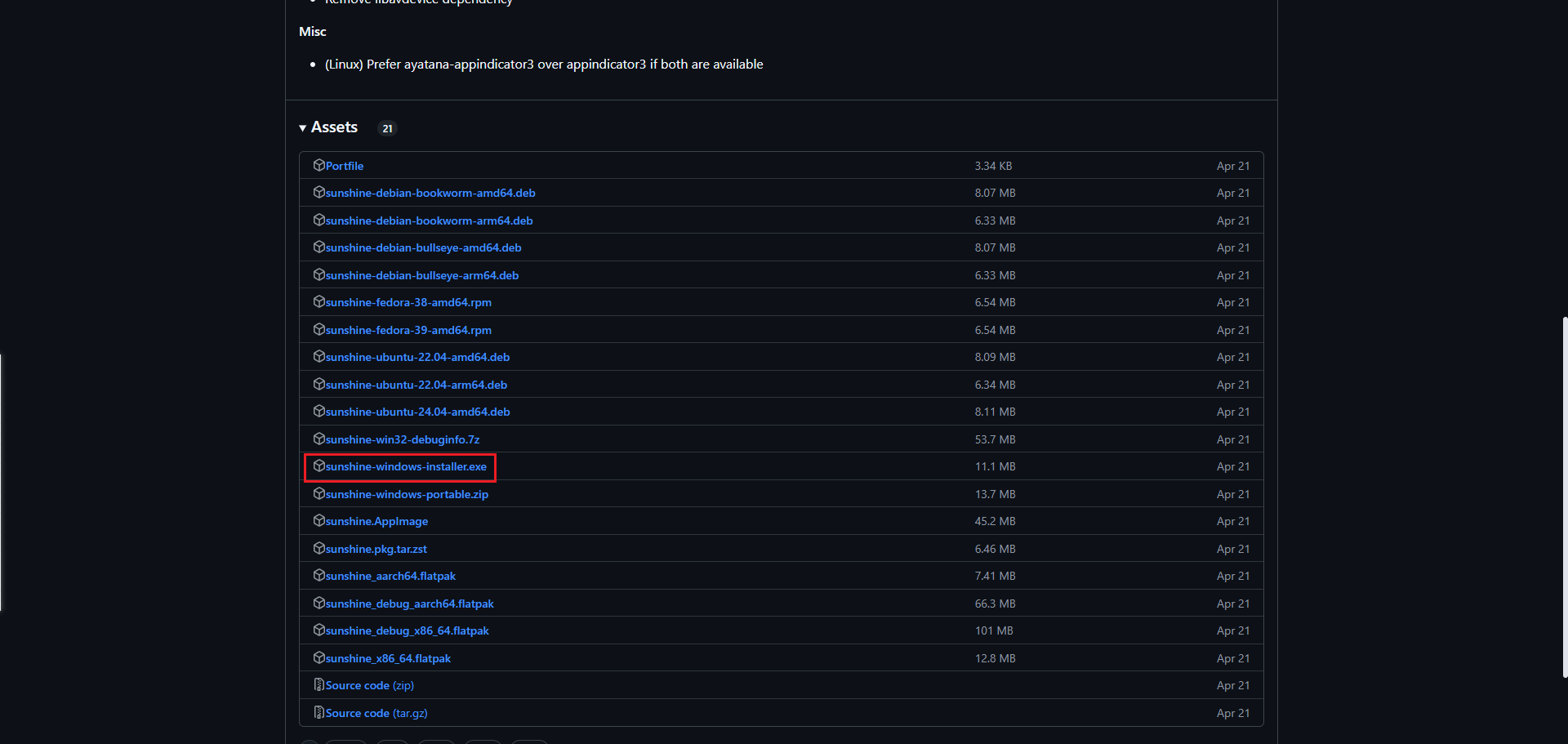Click package icon for sunshine-ubuntu-22.04-amd64.deb

(x=319, y=357)
